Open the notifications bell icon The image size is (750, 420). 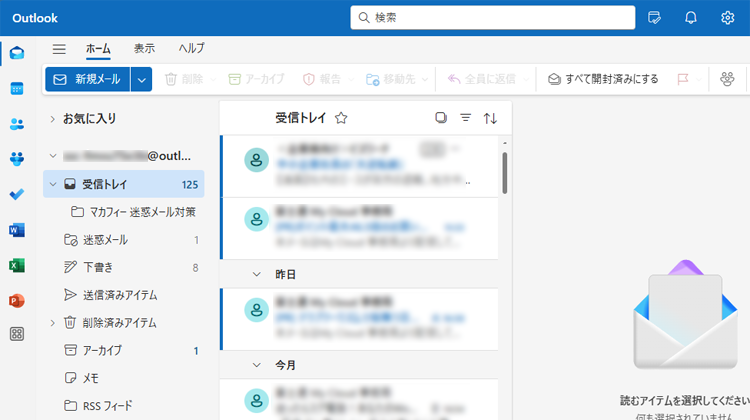click(x=690, y=18)
